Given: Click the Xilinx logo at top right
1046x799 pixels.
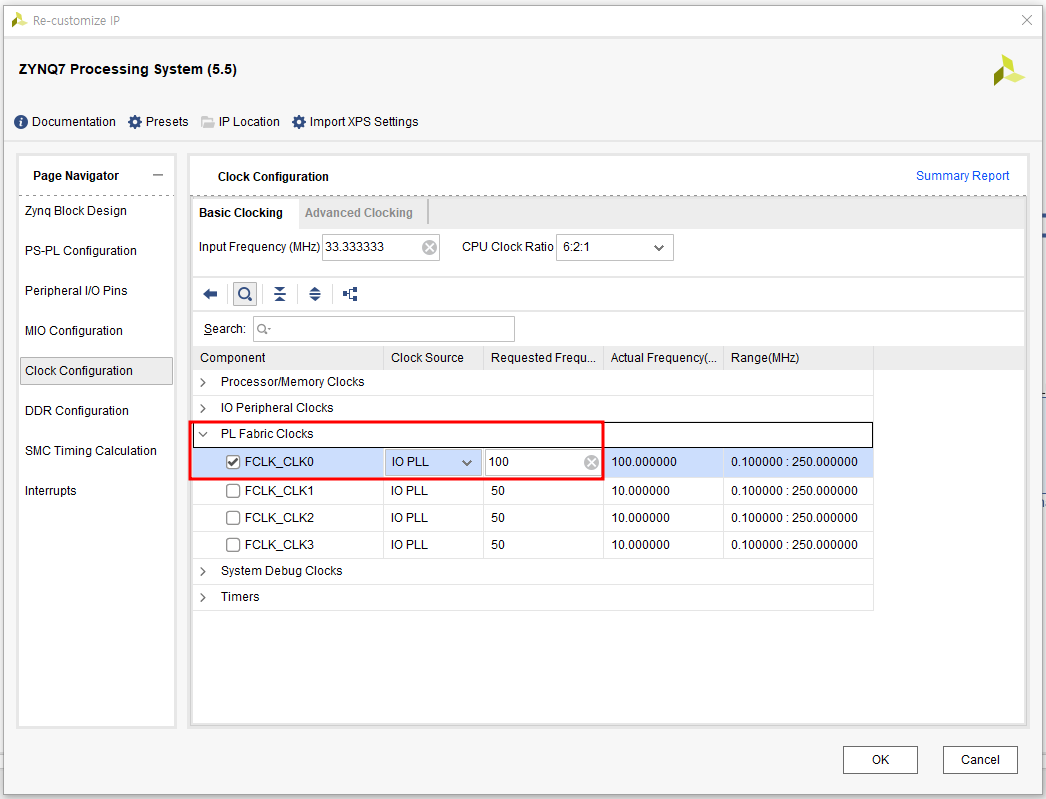Looking at the screenshot, I should 1009,70.
